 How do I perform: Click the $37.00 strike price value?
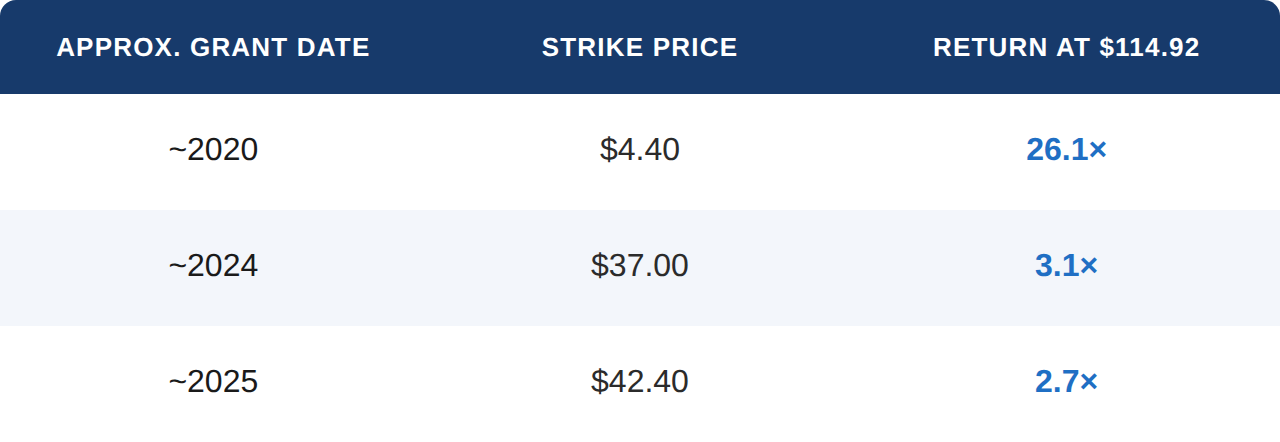pos(640,266)
